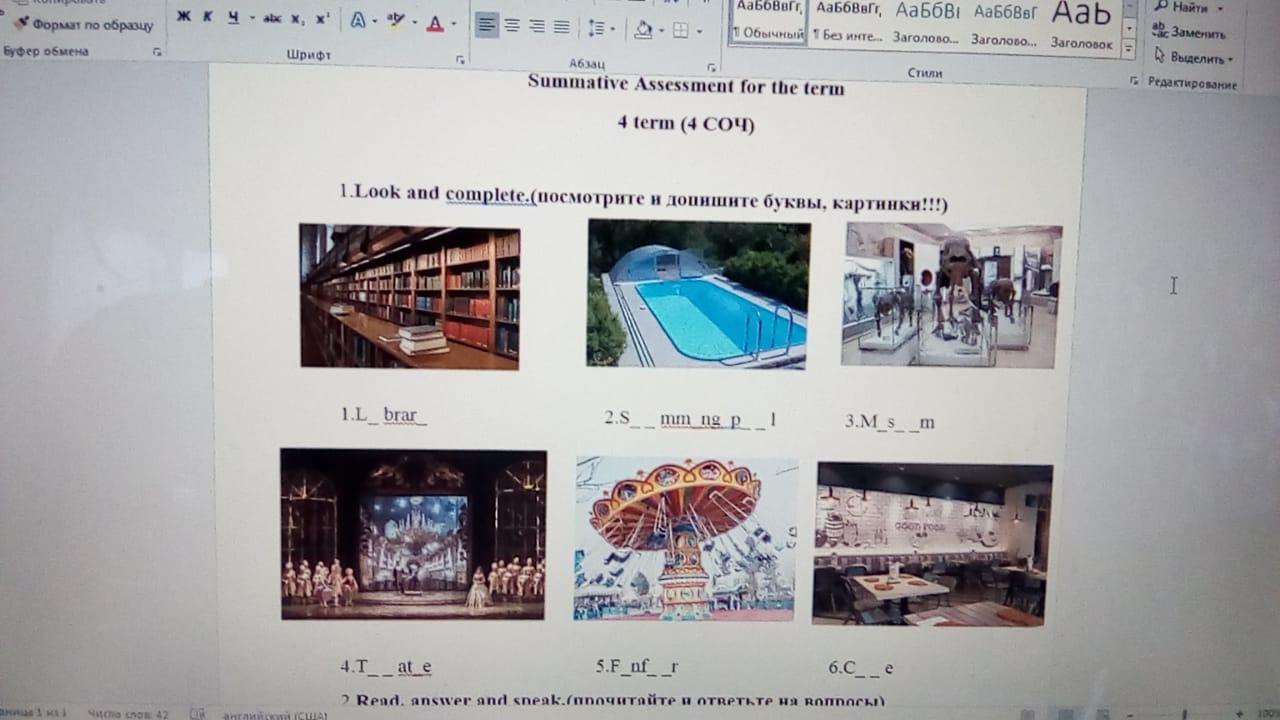
Task: Click the Text Effects outlined A icon
Action: tap(357, 21)
